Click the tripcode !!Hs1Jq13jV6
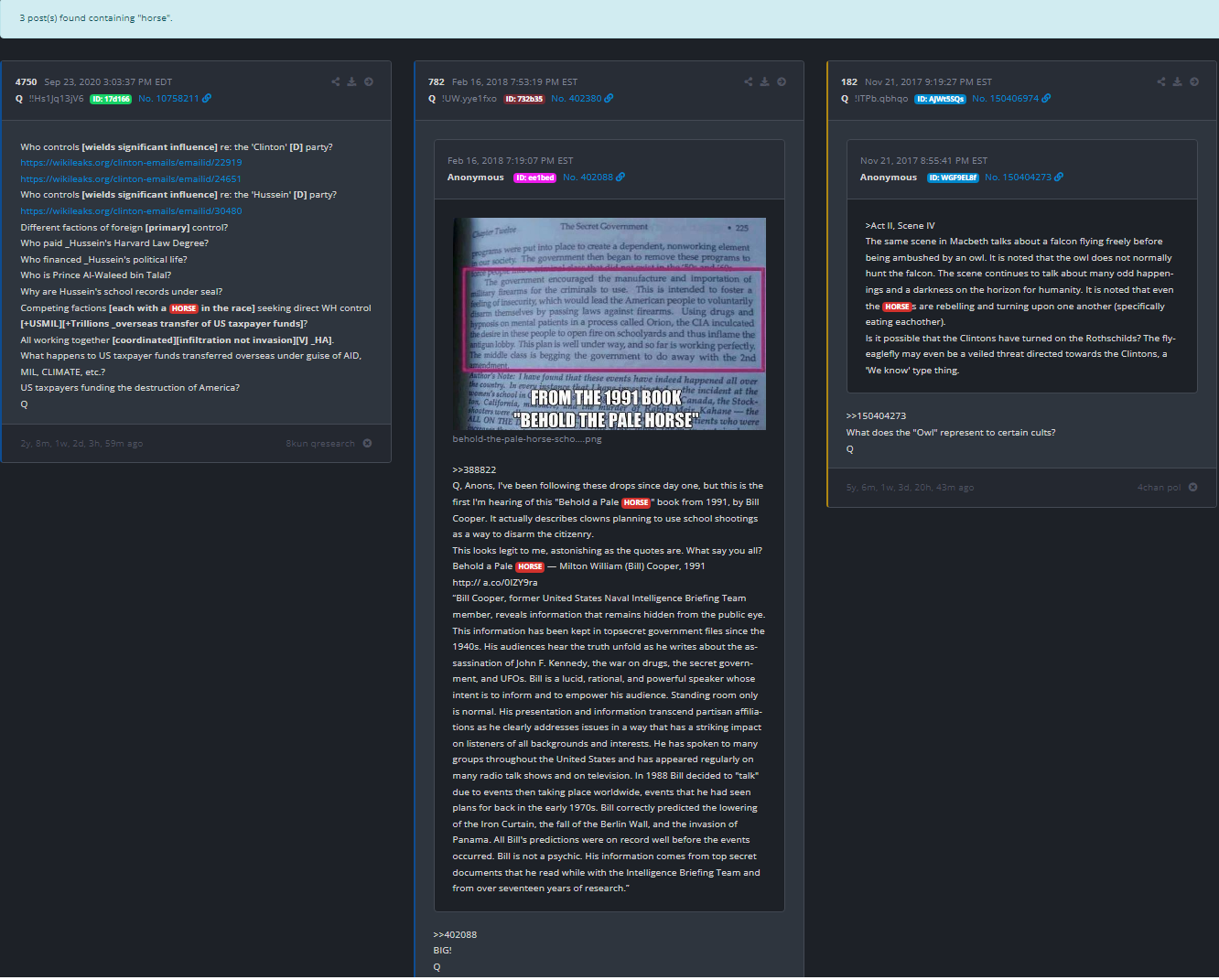 coord(56,99)
